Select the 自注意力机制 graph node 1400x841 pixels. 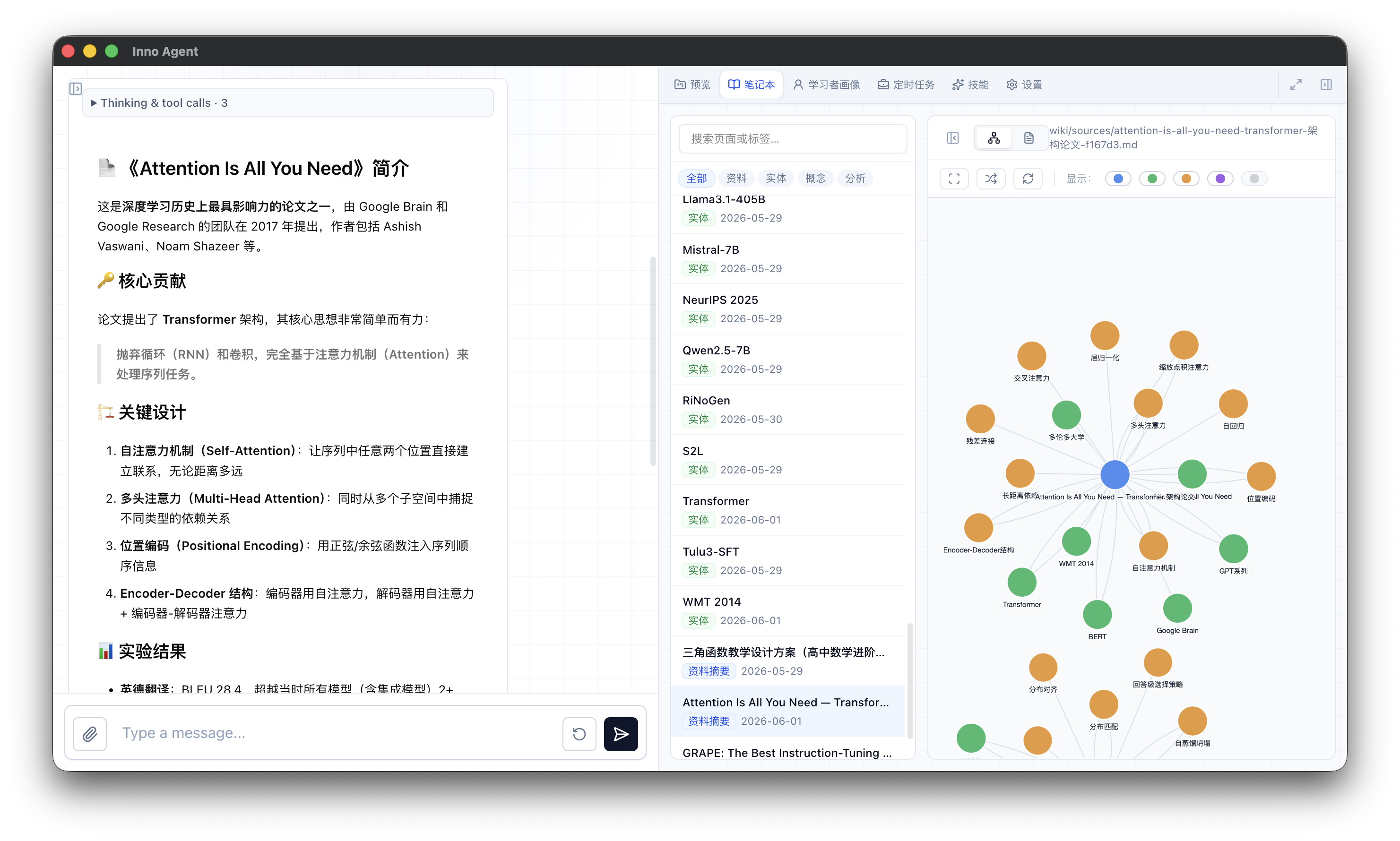1153,545
